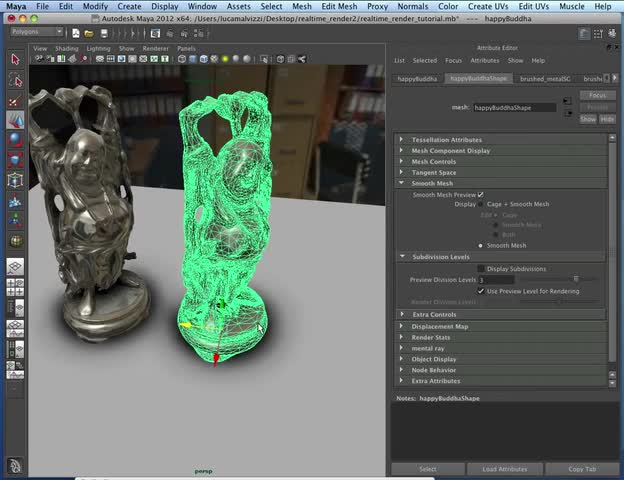Viewport: 624px width, 480px height.
Task: Click the Attribute Editor vertical scrollbar
Action: (x=612, y=251)
